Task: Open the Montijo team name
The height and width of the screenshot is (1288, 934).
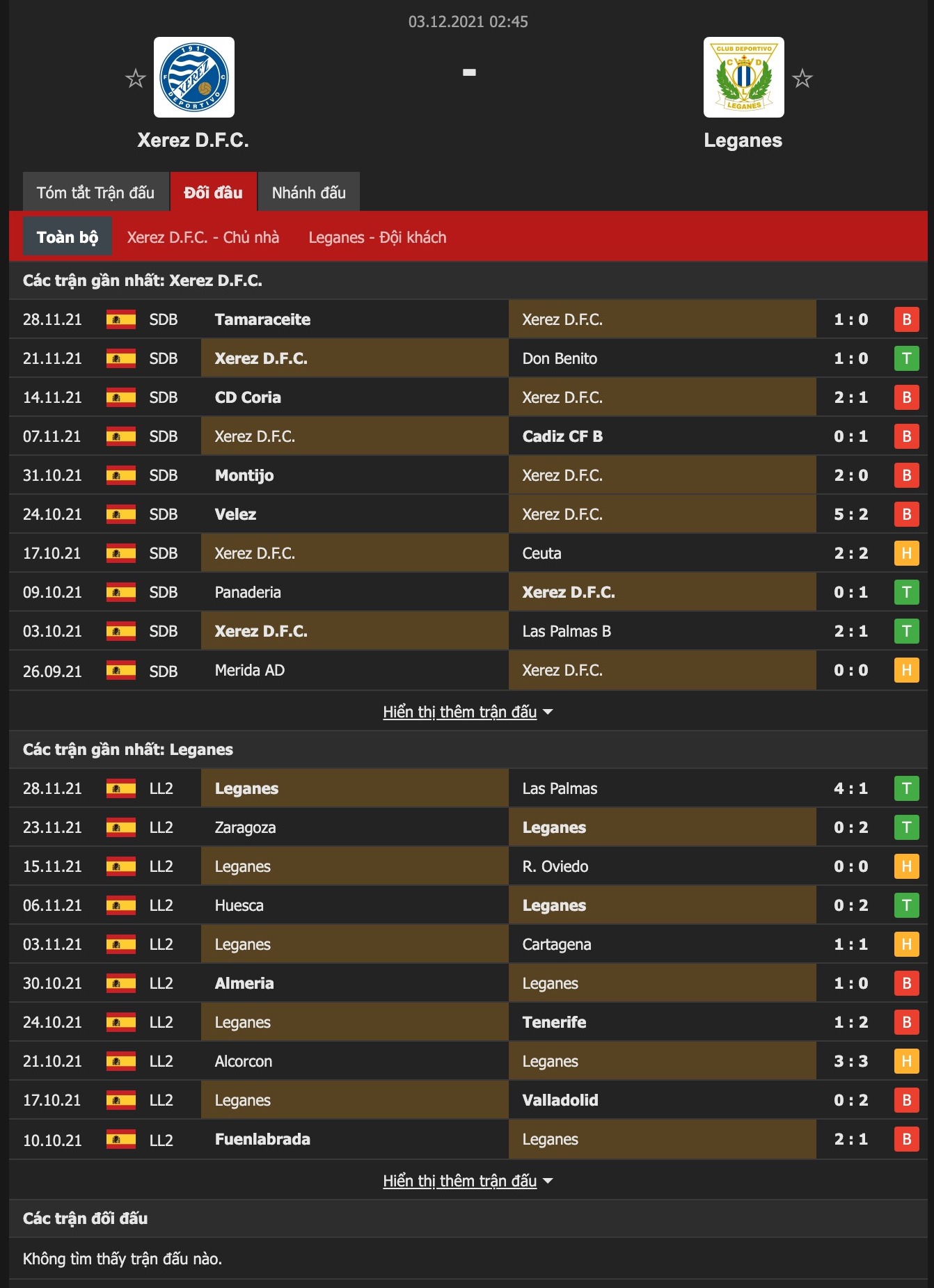Action: pyautogui.click(x=244, y=475)
